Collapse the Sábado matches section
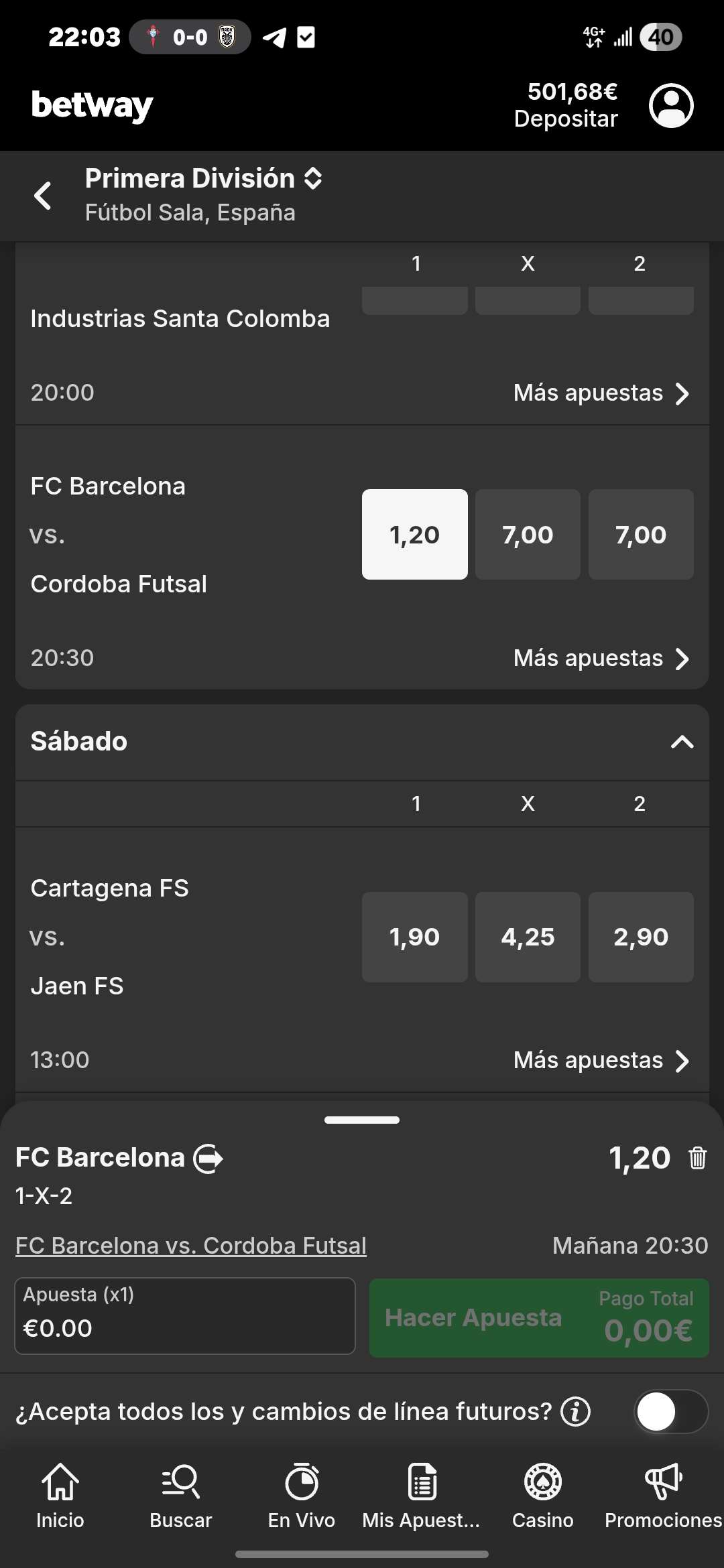 682,742
